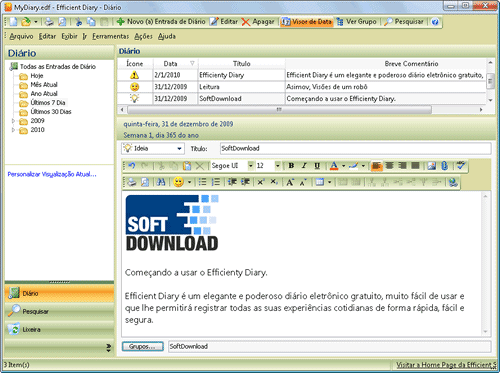The height and width of the screenshot is (373, 500).
Task: Click the cut scissors icon in main toolbar
Action: pyautogui.click(x=79, y=22)
